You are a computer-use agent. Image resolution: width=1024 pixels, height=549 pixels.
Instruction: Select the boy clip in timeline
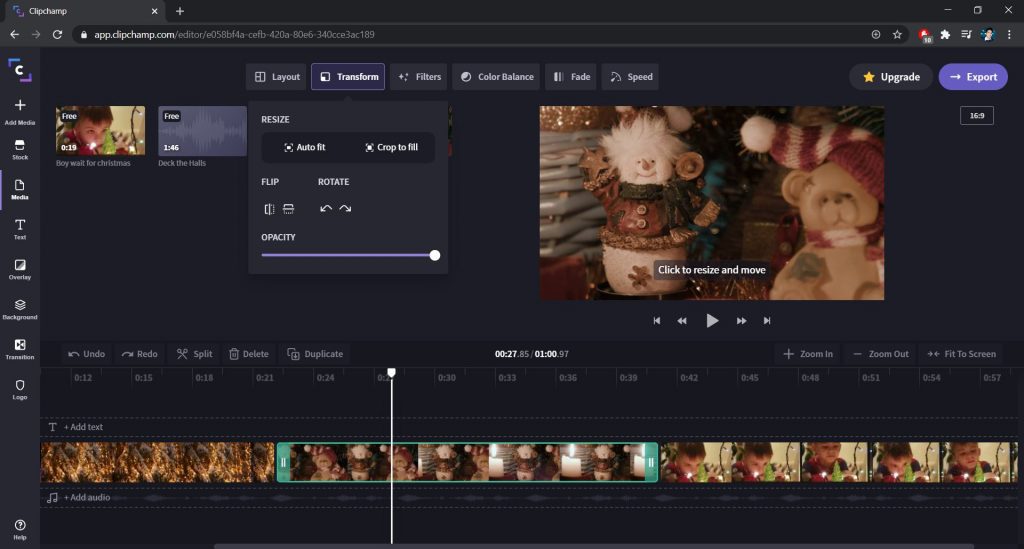pos(839,462)
